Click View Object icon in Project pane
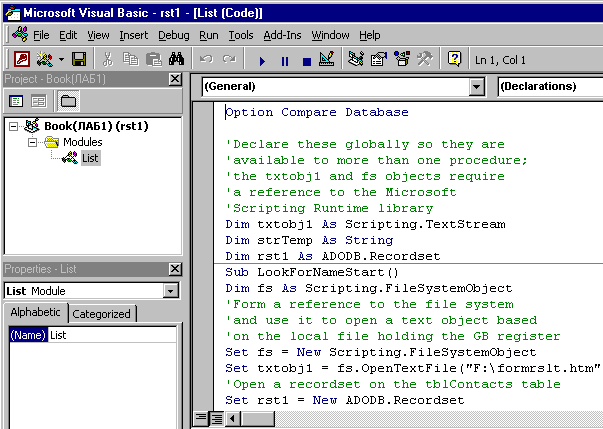This screenshot has height=429, width=603. [x=39, y=101]
